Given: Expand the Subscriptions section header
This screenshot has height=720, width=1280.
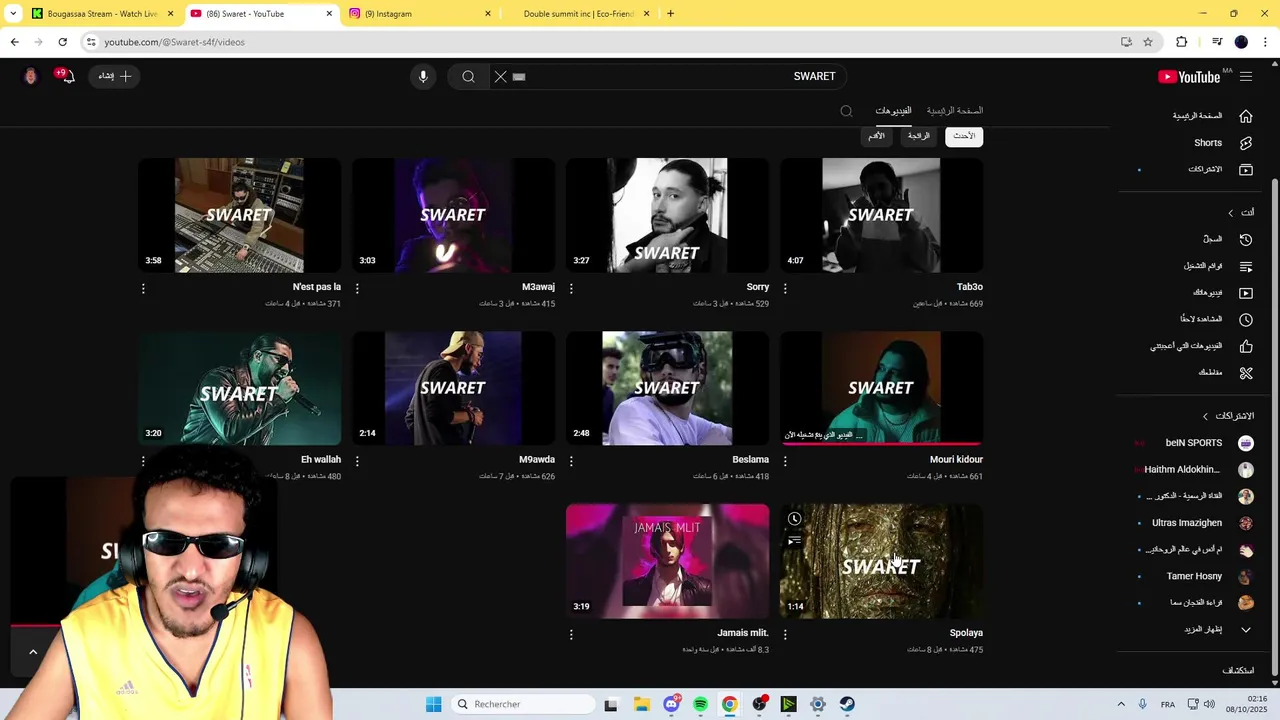Looking at the screenshot, I should [1228, 416].
